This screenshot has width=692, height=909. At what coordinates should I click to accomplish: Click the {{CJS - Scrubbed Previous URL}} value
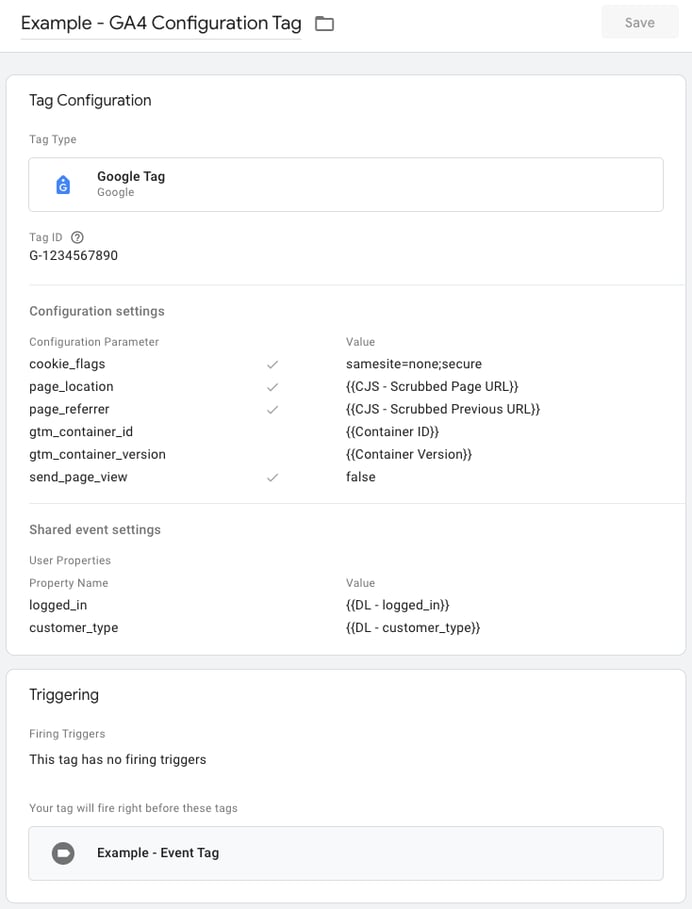click(x=443, y=409)
